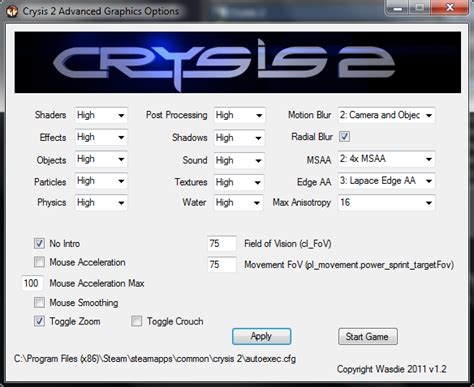This screenshot has width=474, height=387.
Task: Open the Objects quality dropdown
Action: point(101,159)
